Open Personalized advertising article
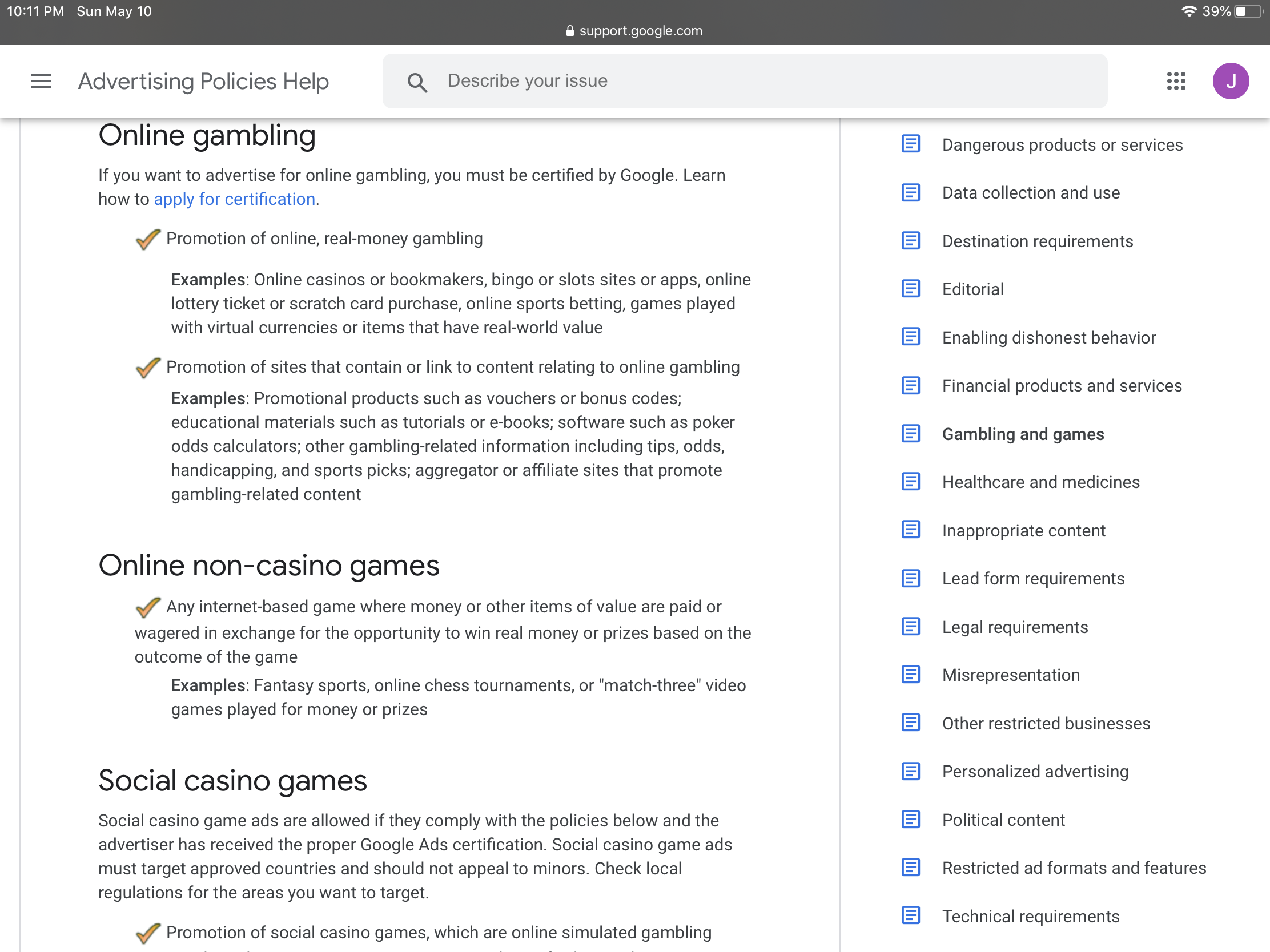The height and width of the screenshot is (952, 1270). [1035, 772]
